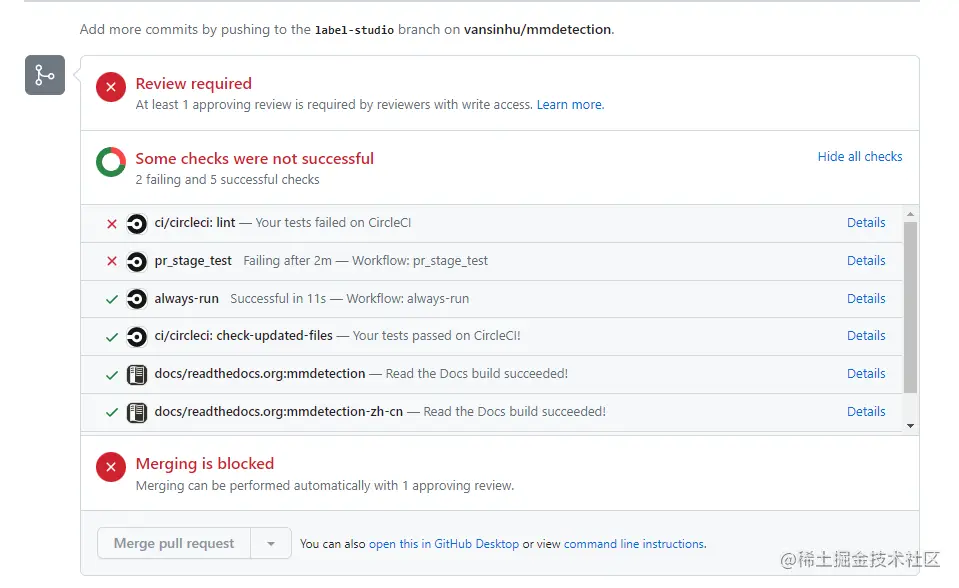Click CircleCI logo on pr_stage_test row
The width and height of the screenshot is (959, 588).
tap(136, 262)
